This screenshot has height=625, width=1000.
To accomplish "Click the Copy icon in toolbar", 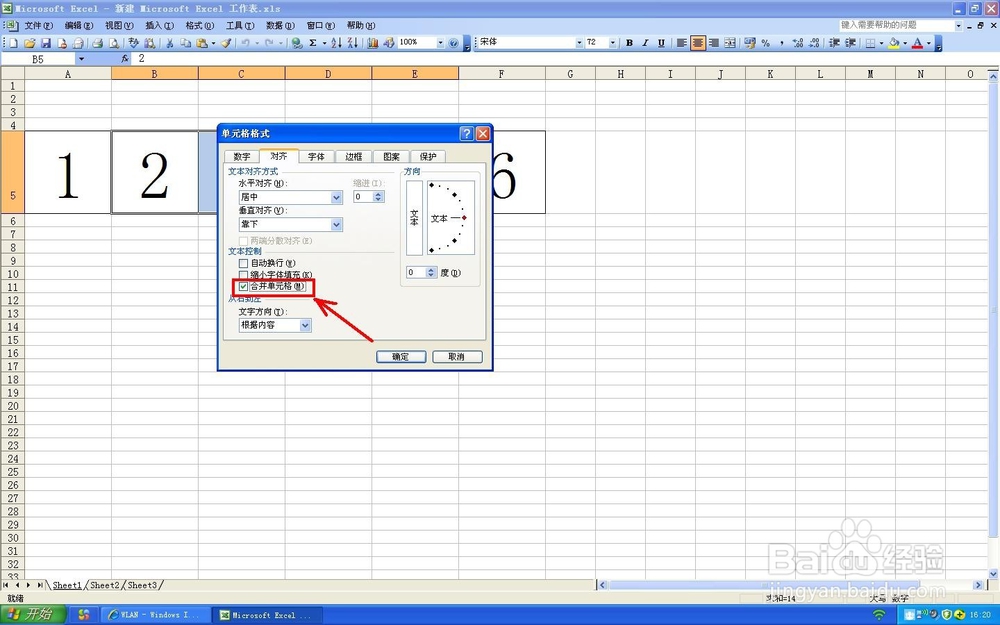I will (x=186, y=43).
